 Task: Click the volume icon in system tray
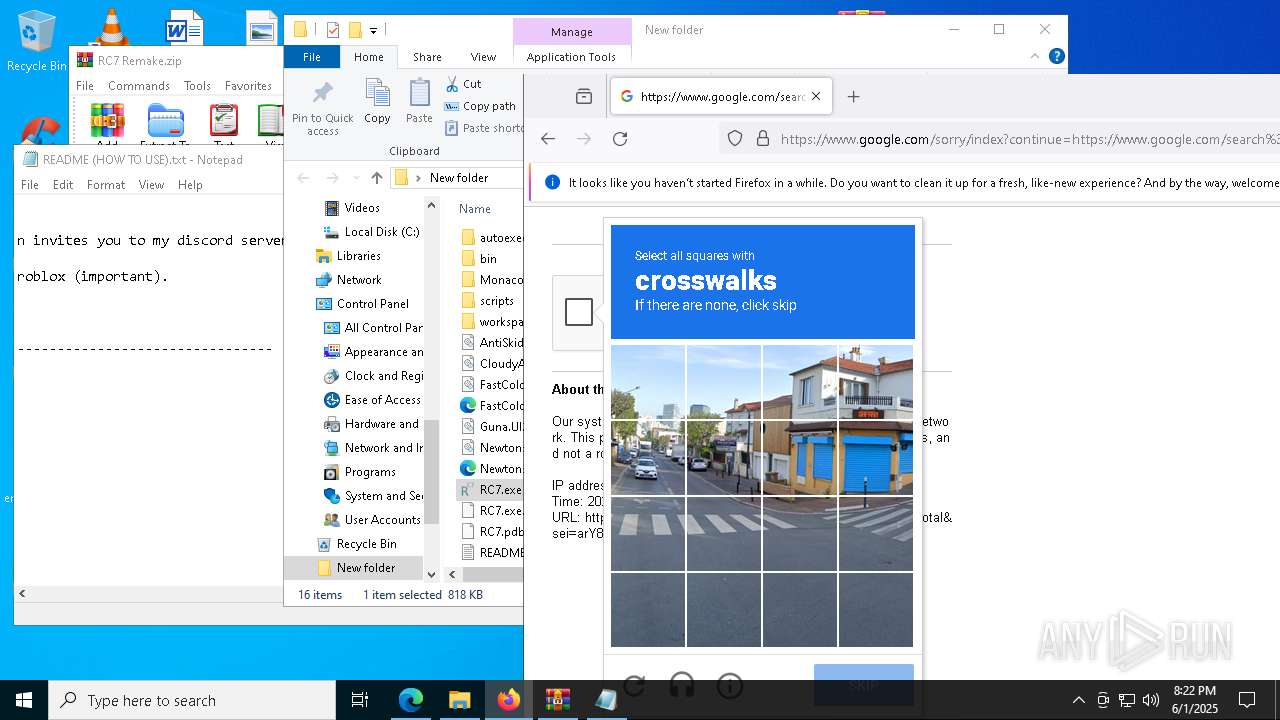point(1150,700)
